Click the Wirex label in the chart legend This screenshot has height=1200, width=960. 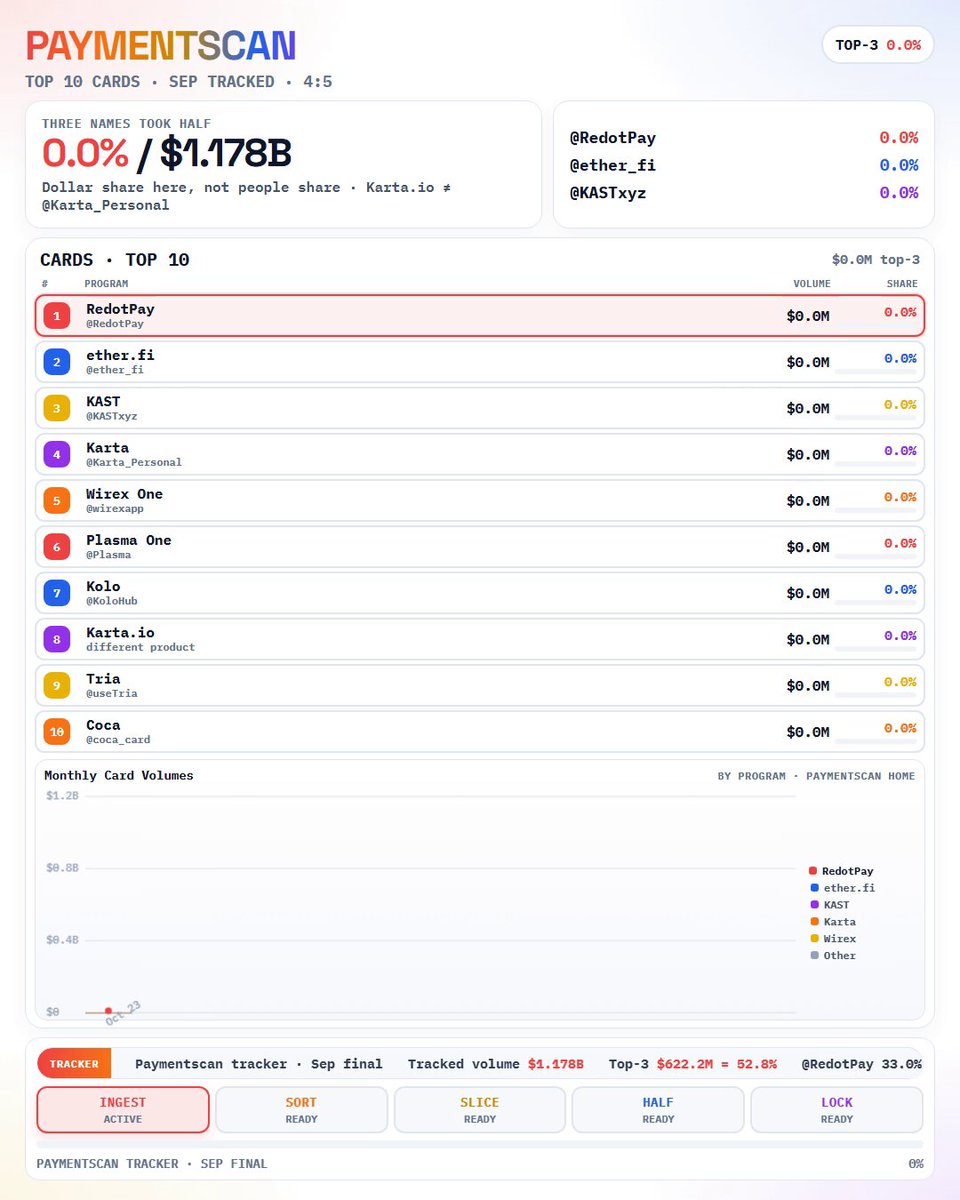tap(840, 939)
